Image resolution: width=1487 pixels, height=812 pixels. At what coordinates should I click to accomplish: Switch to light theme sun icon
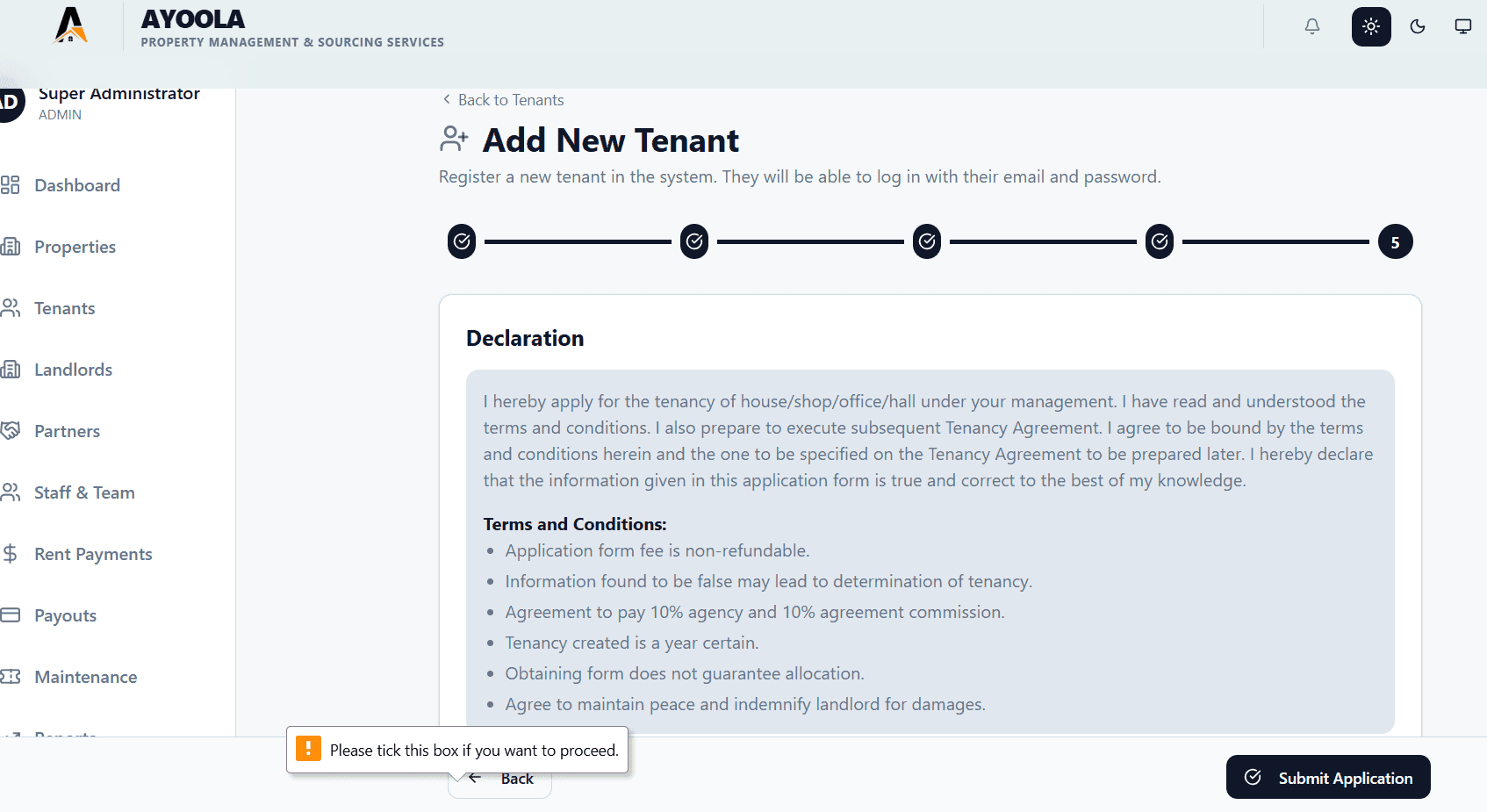pos(1371,26)
